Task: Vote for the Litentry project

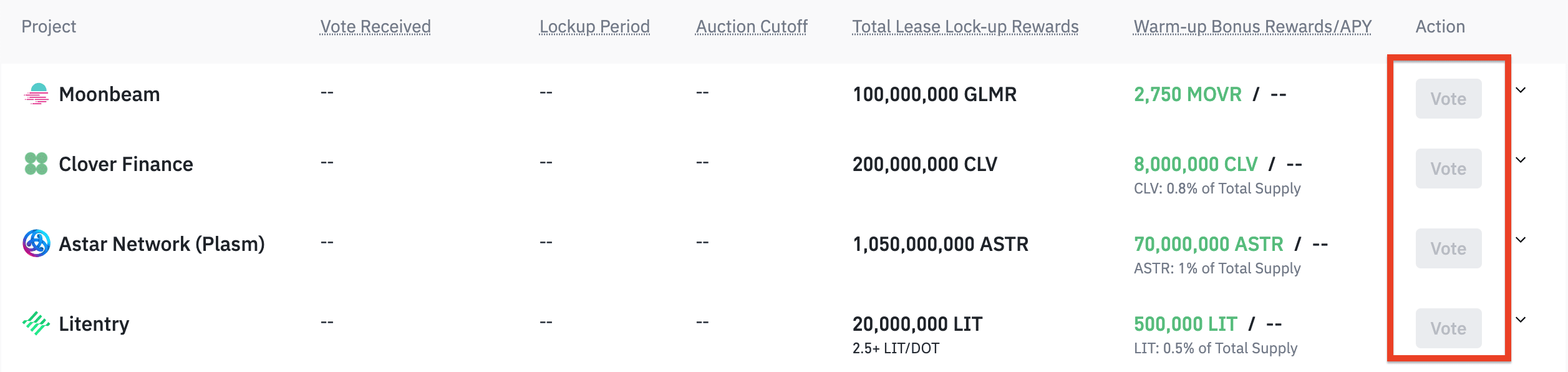Action: tap(1448, 328)
